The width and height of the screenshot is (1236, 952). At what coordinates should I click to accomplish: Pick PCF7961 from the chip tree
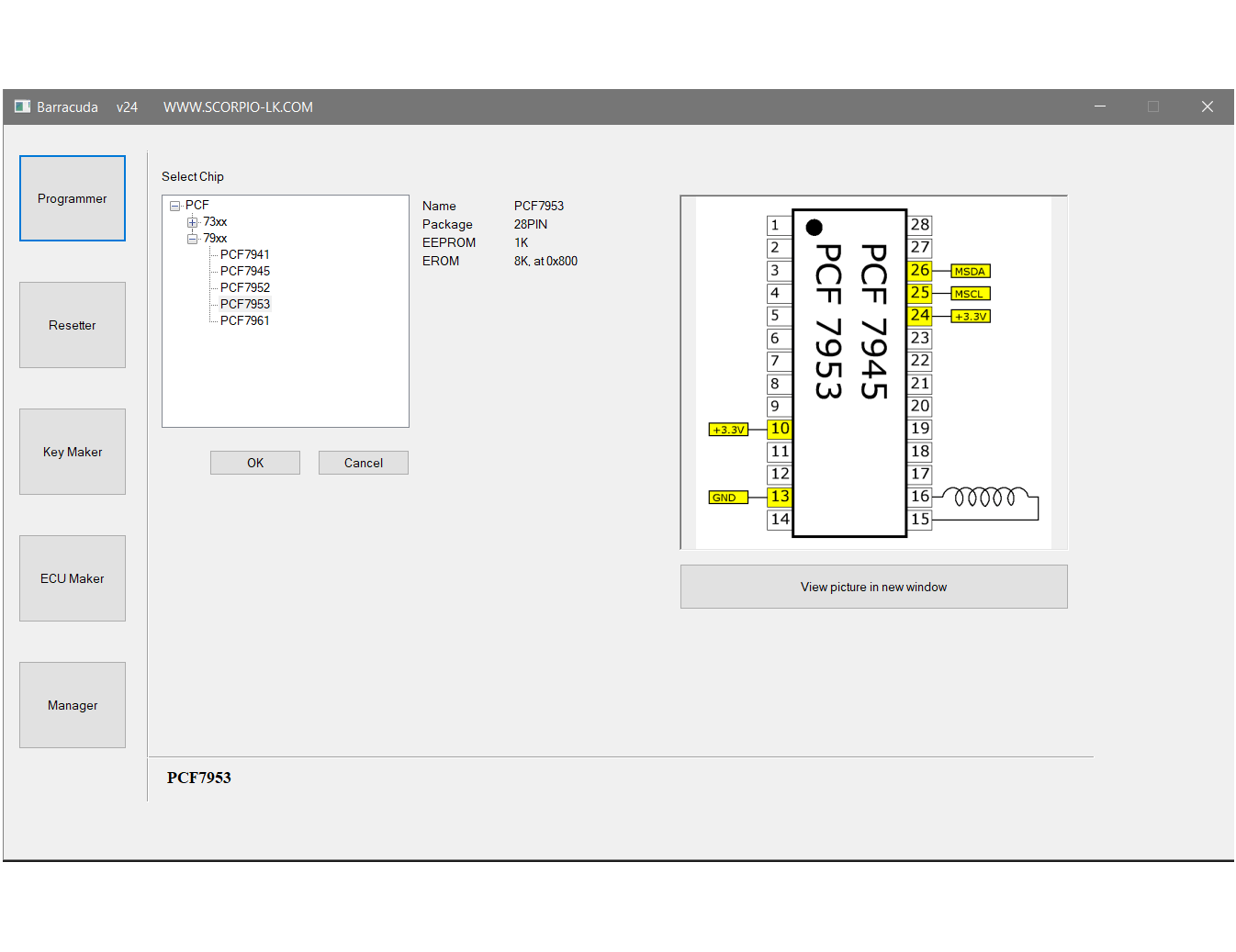[x=245, y=321]
